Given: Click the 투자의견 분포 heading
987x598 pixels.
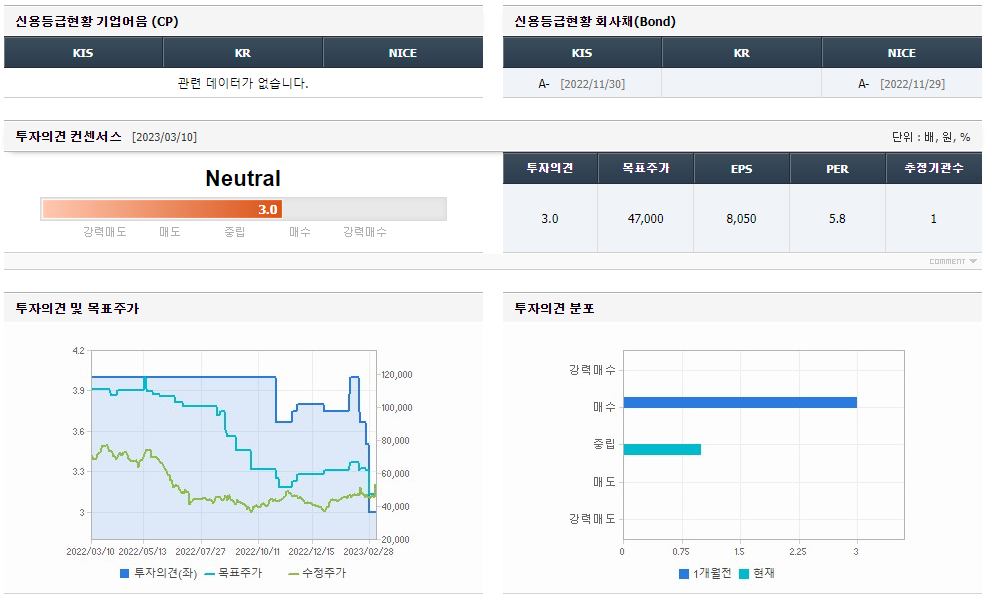Looking at the screenshot, I should coord(555,308).
